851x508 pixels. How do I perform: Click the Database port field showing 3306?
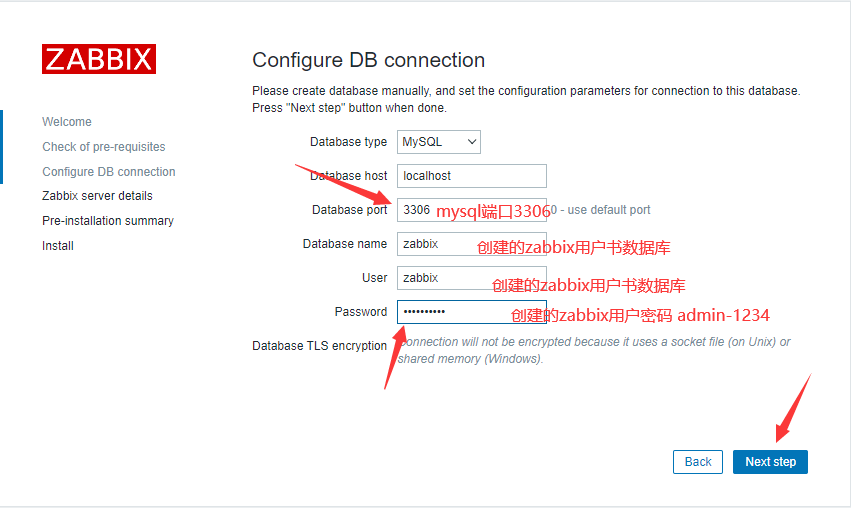tap(472, 210)
